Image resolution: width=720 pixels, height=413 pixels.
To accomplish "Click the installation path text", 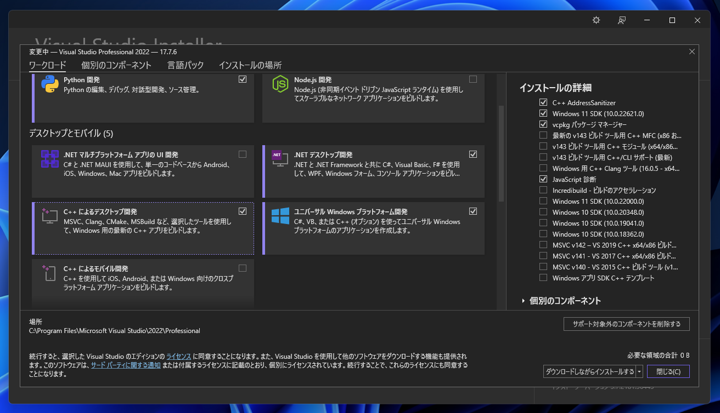I will pyautogui.click(x=114, y=331).
